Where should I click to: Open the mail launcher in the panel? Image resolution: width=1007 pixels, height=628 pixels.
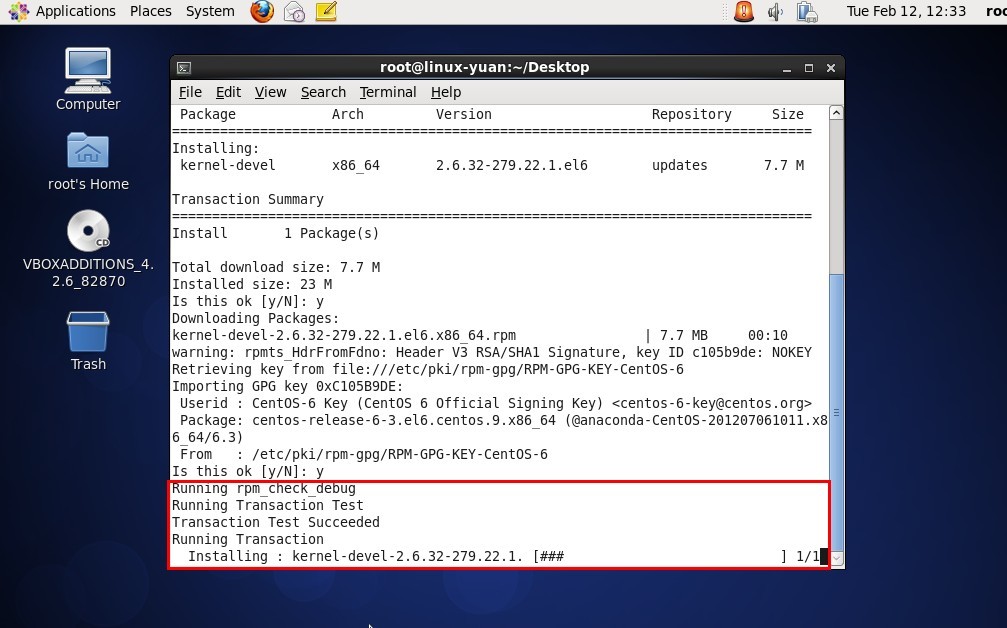[x=294, y=12]
